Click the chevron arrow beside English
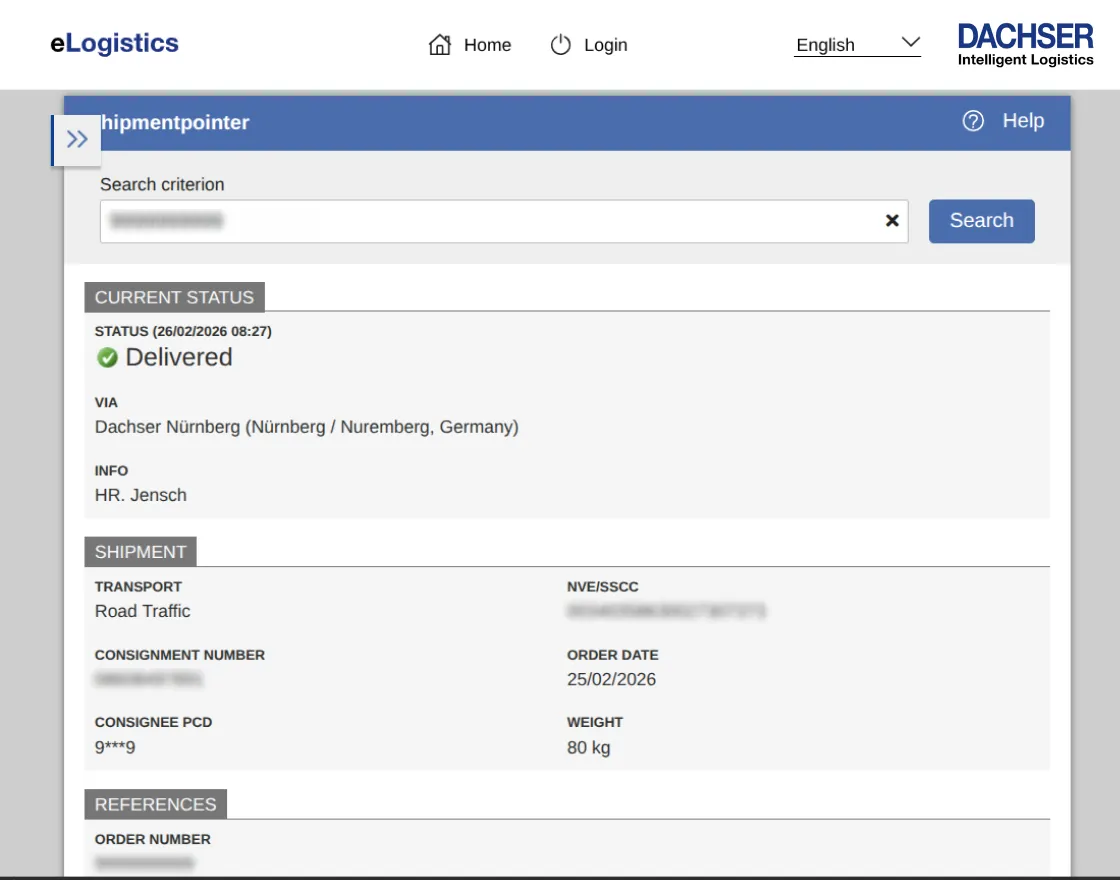The image size is (1120, 880). pos(909,43)
